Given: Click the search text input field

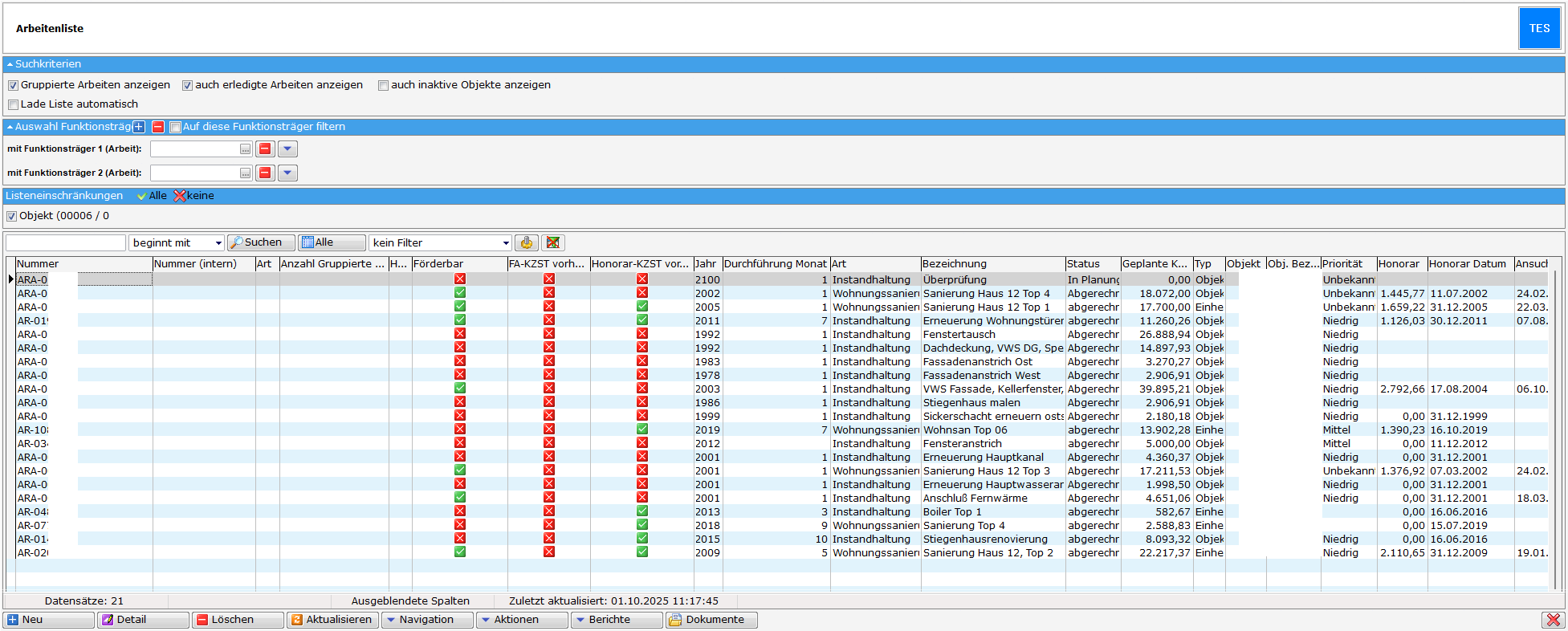Looking at the screenshot, I should 66,242.
